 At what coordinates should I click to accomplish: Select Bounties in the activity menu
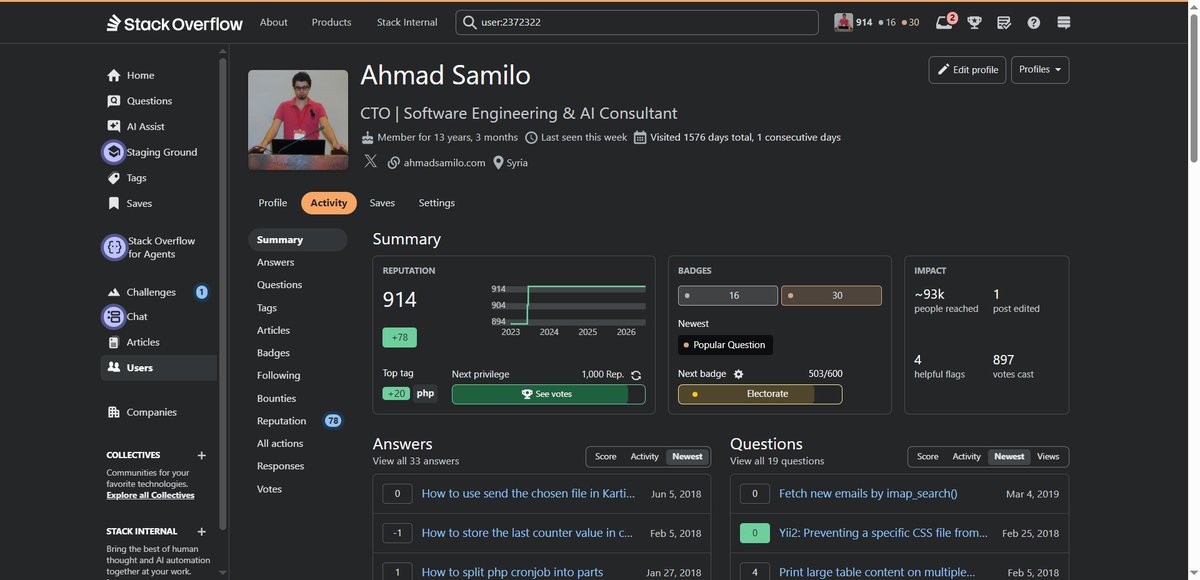coord(277,398)
